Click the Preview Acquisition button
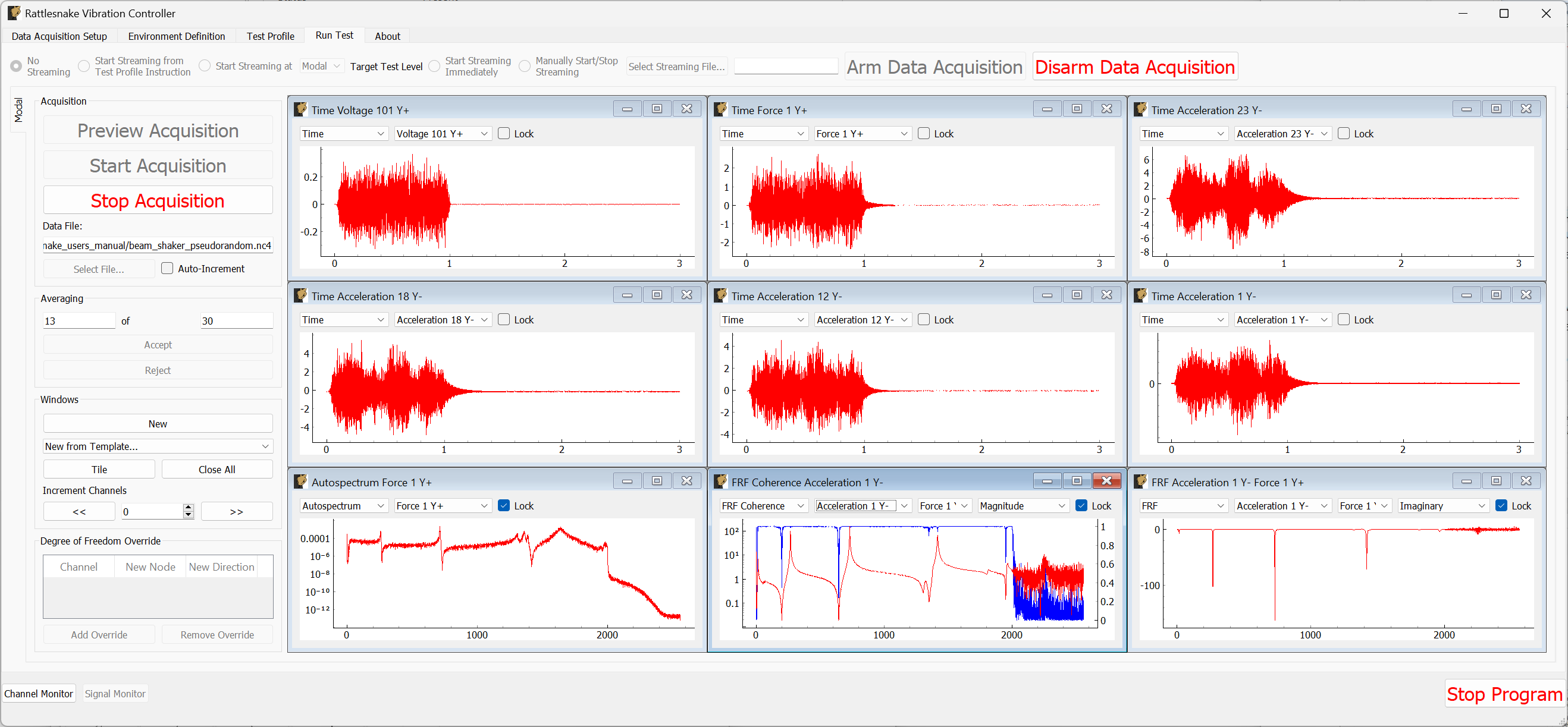1568x727 pixels. coord(158,130)
